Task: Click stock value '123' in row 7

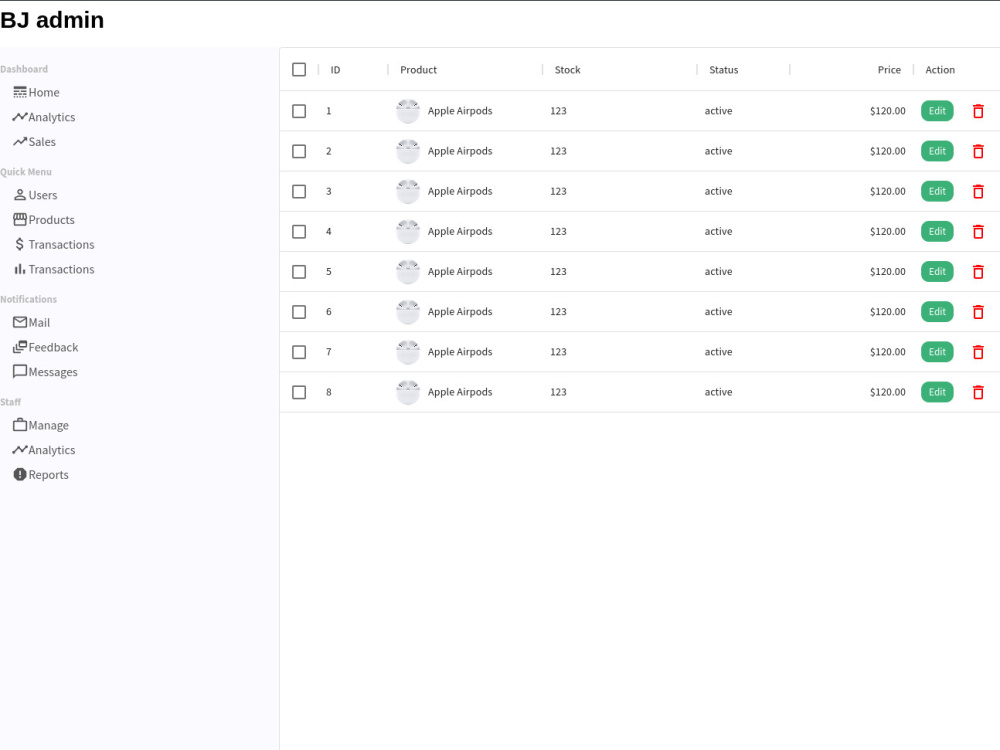Action: [558, 352]
